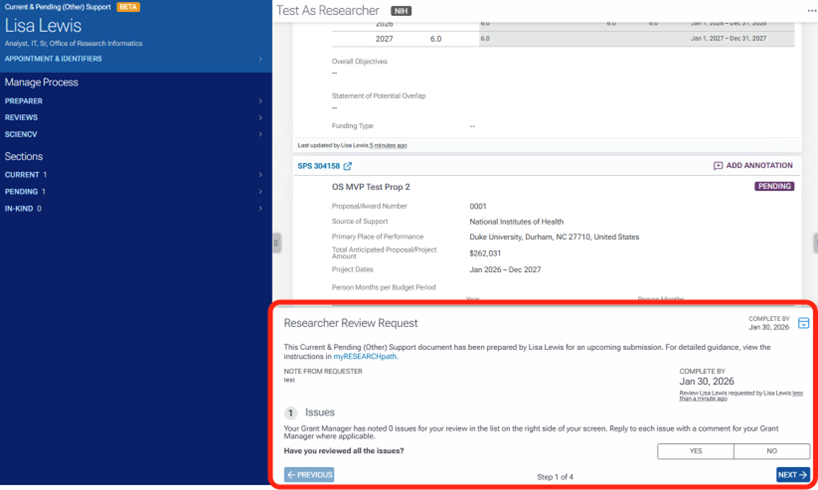This screenshot has height=490, width=818.
Task: Select YES for reviewed all issues
Action: (x=695, y=451)
